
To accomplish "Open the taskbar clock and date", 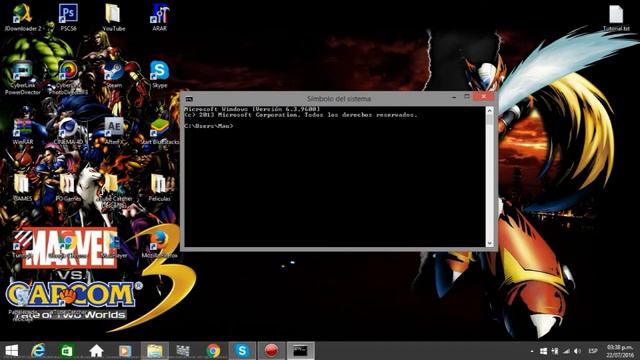I will click(620, 351).
